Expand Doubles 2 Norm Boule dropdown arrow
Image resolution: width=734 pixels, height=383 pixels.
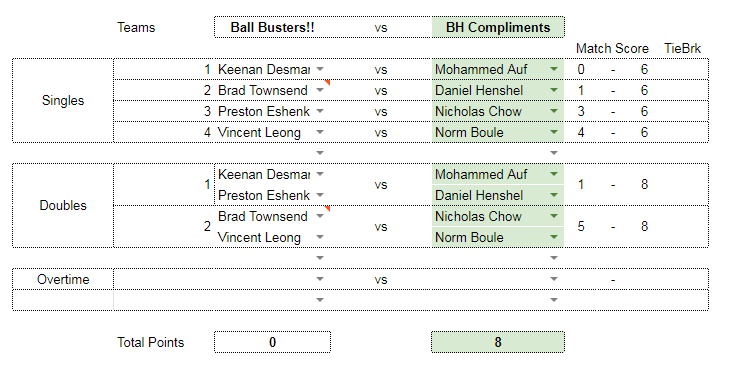coord(554,237)
